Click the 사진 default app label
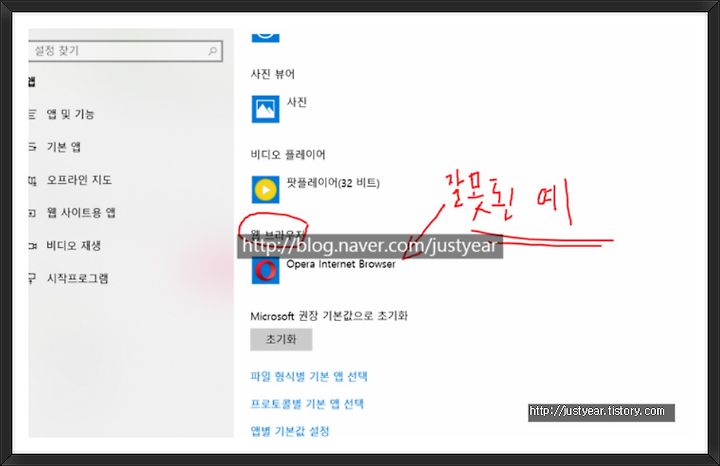This screenshot has height=466, width=720. 297,102
